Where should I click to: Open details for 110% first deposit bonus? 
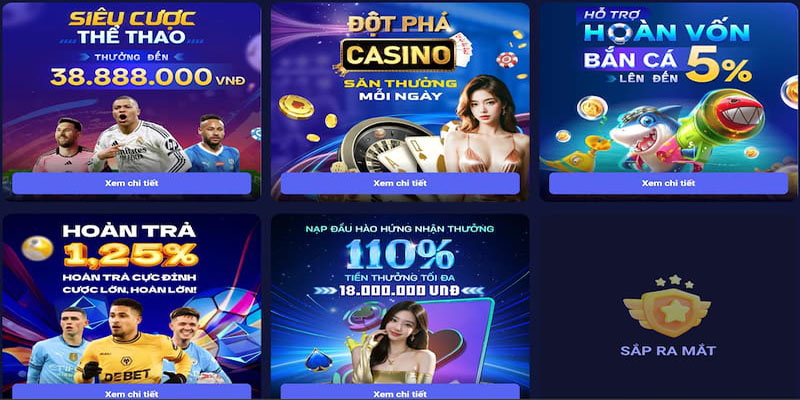coord(400,393)
